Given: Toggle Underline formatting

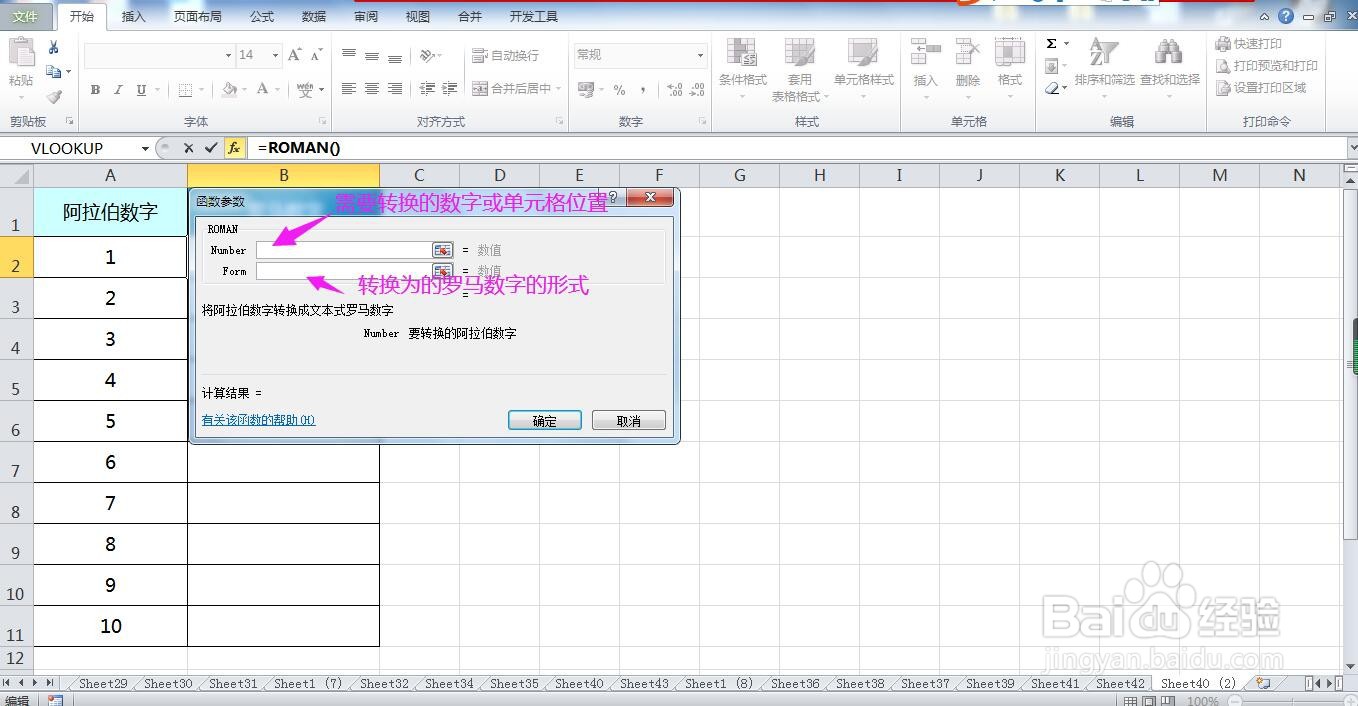Looking at the screenshot, I should (x=141, y=90).
